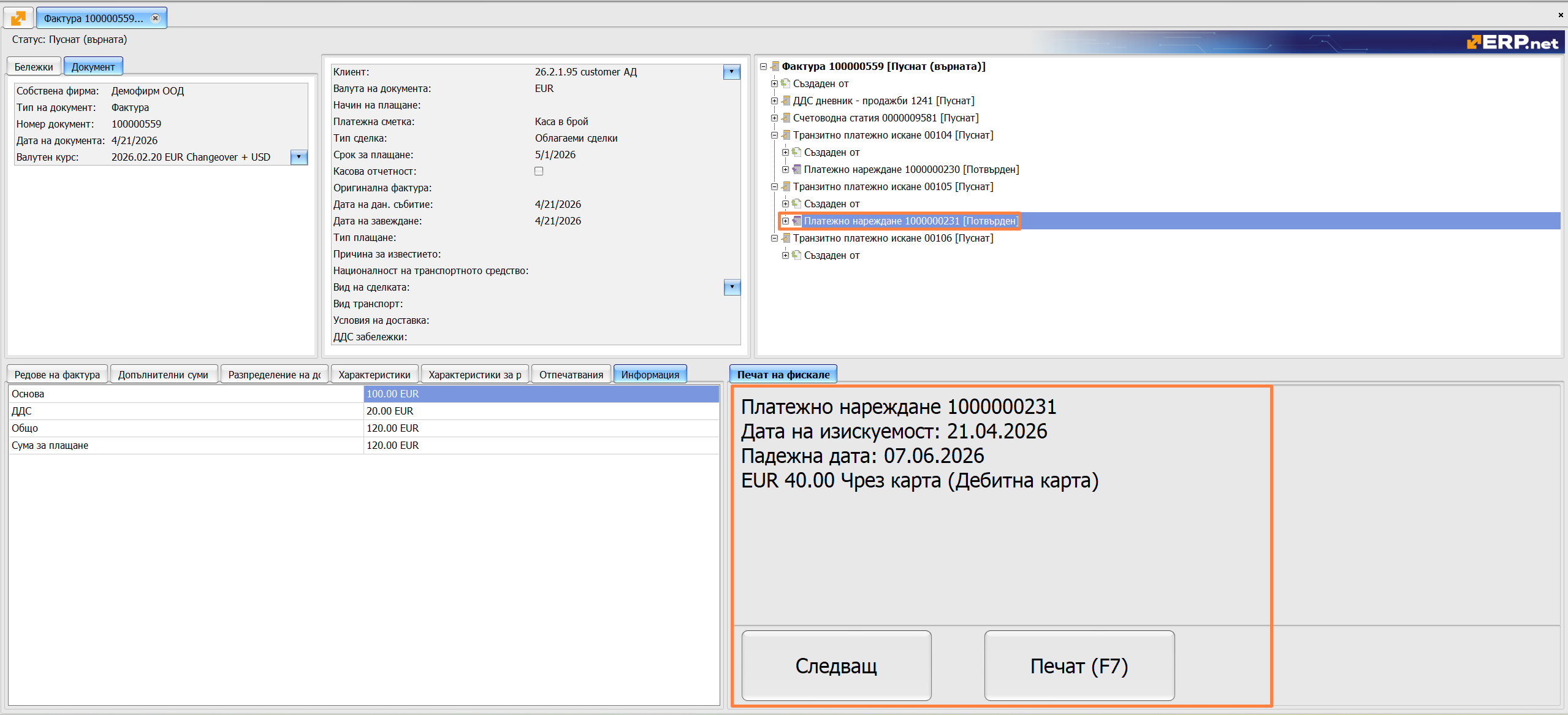Collapse Транзитно платежно искане 00104 node

pos(774,135)
